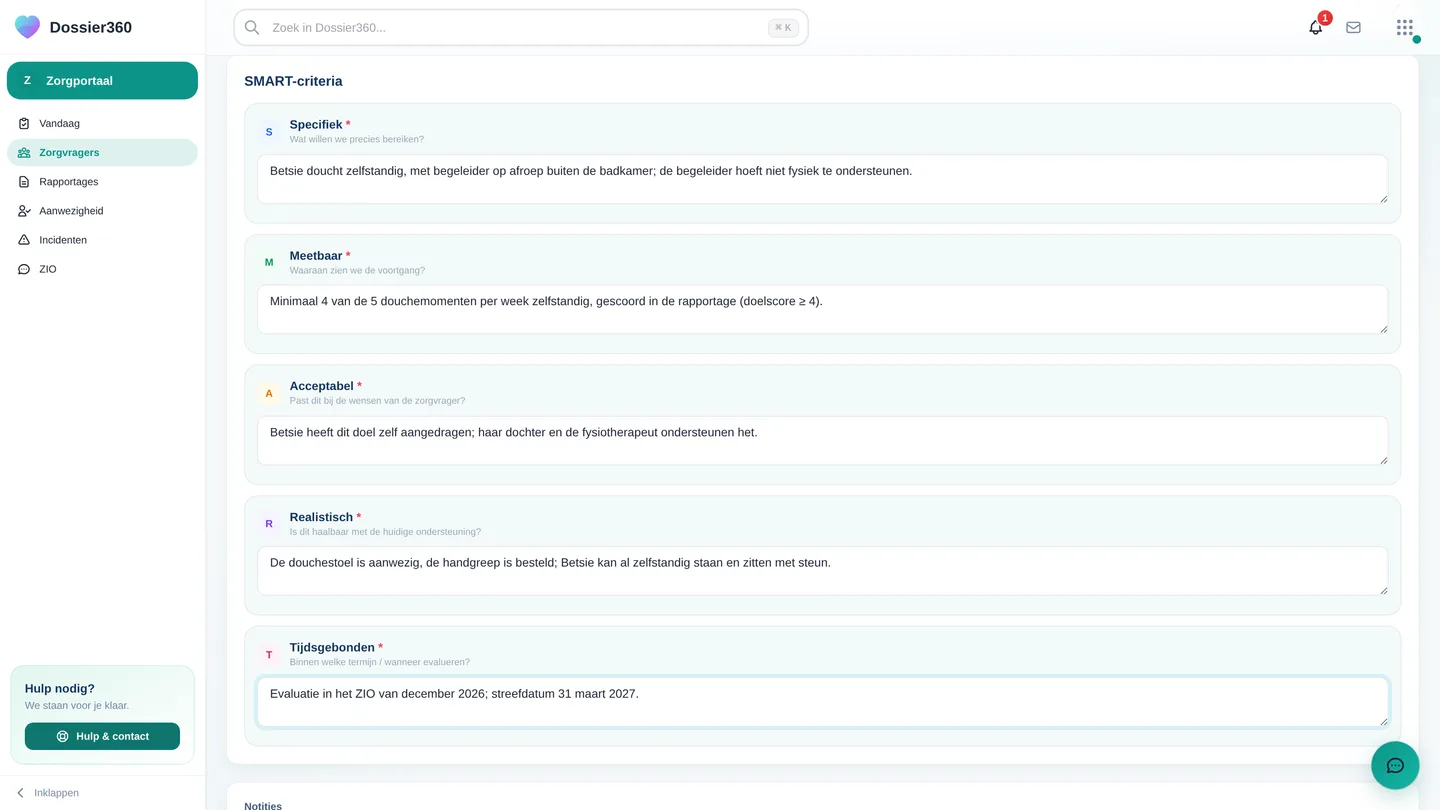1440x810 pixels.
Task: Open the floating chat bubble
Action: tap(1395, 766)
